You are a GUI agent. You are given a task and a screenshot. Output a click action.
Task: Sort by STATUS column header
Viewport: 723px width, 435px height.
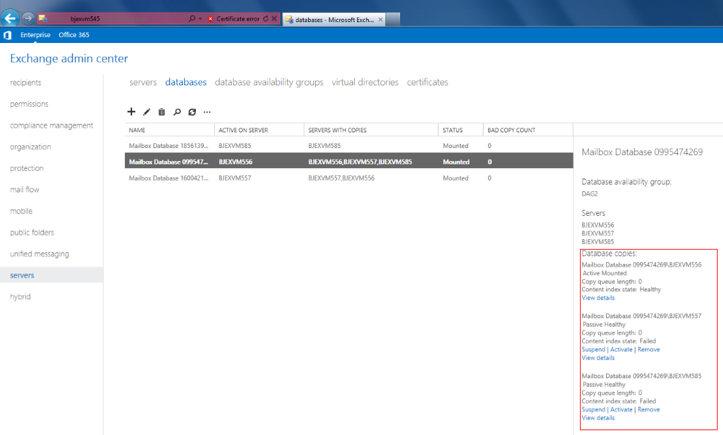(461, 130)
